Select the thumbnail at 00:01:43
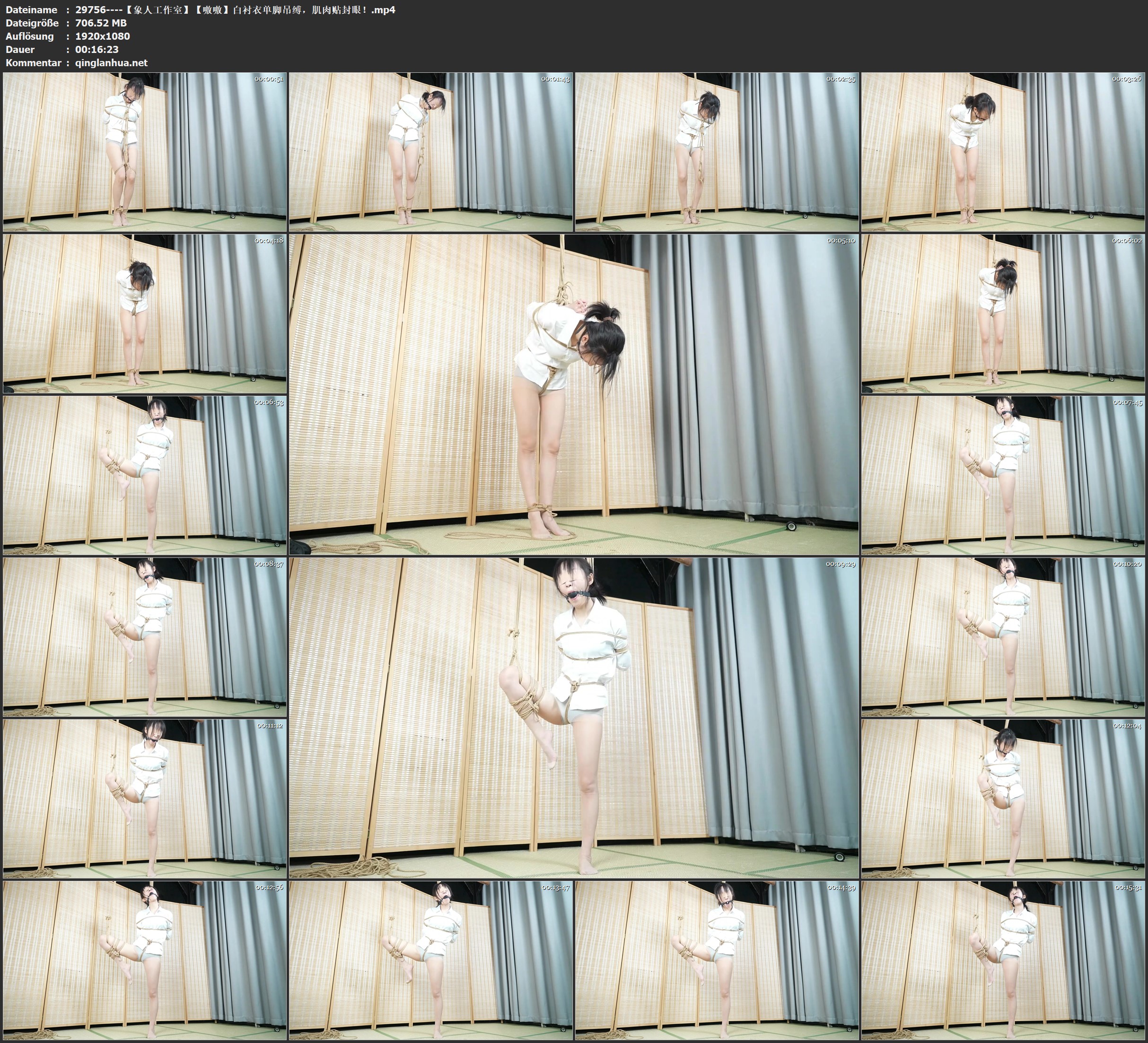The image size is (1148, 1043). 430,152
